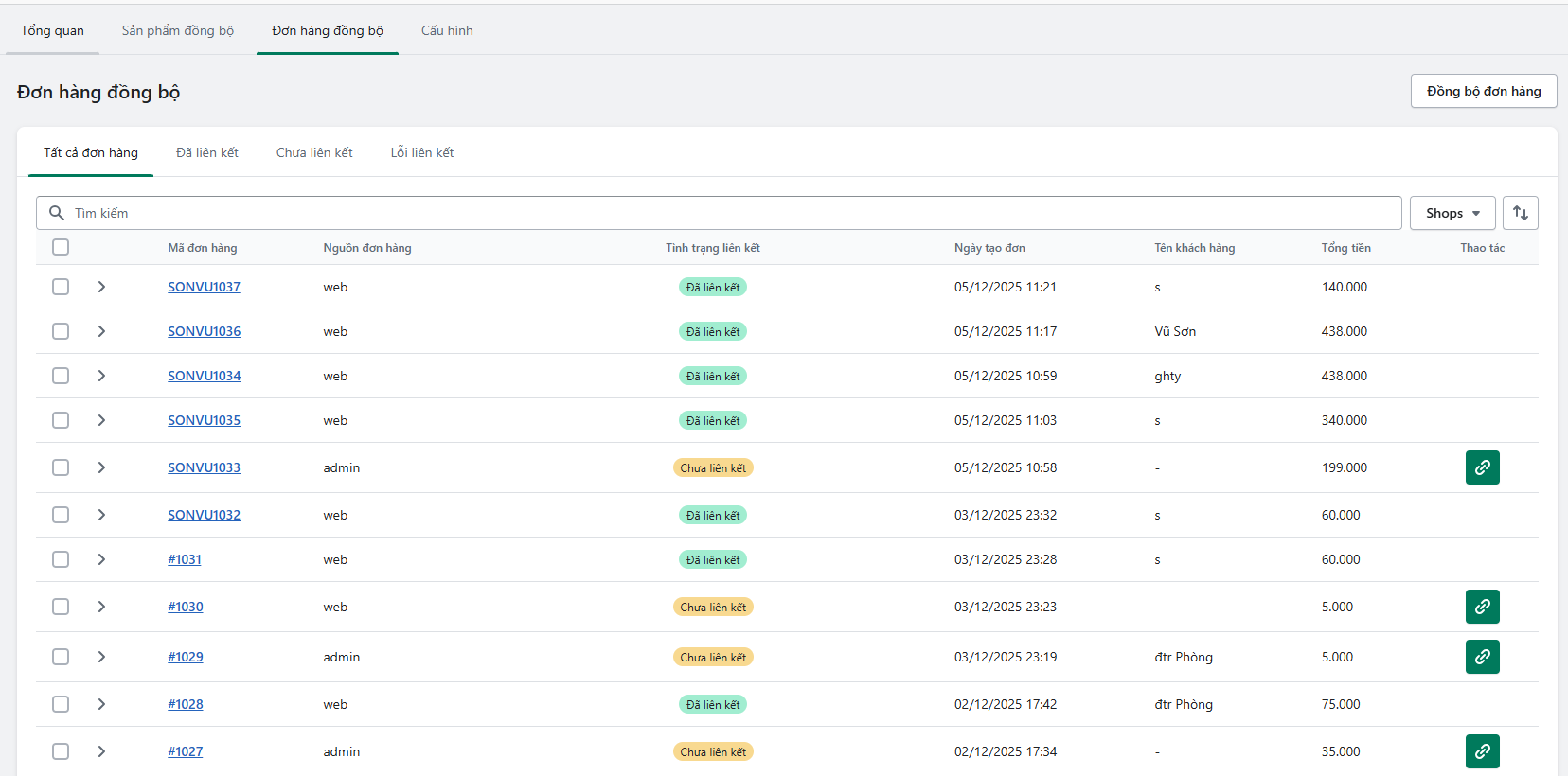The image size is (1568, 776).
Task: Expand row details for order SONVU1032
Action: coord(101,515)
